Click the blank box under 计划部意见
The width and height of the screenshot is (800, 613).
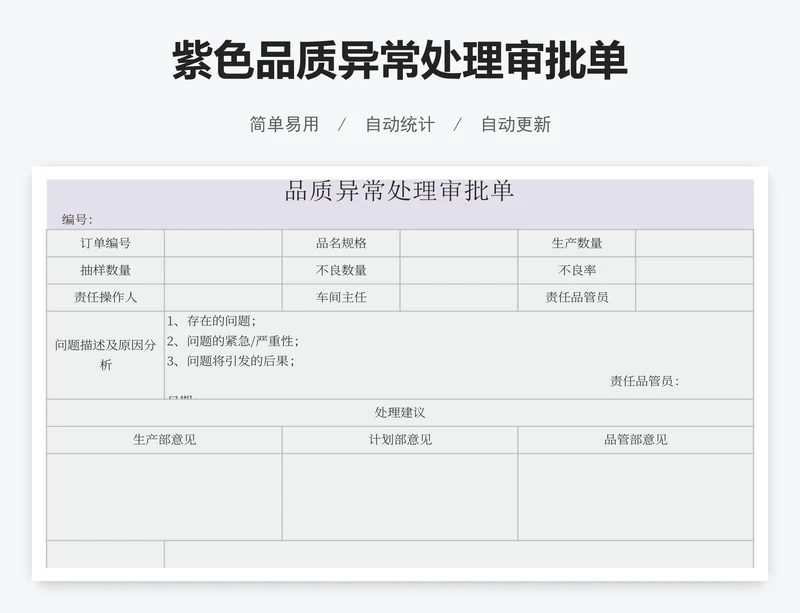(400, 497)
